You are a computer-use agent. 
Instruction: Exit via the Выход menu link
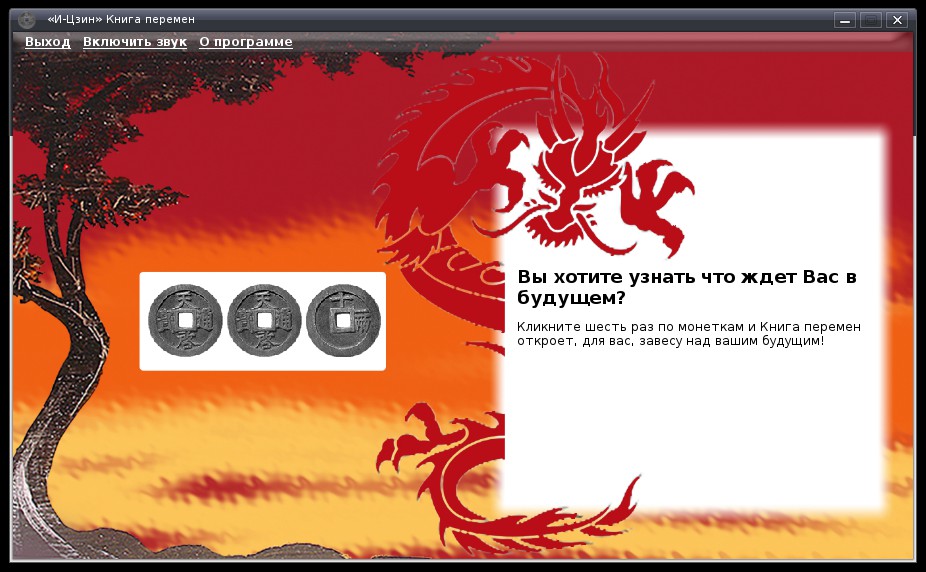tap(48, 42)
